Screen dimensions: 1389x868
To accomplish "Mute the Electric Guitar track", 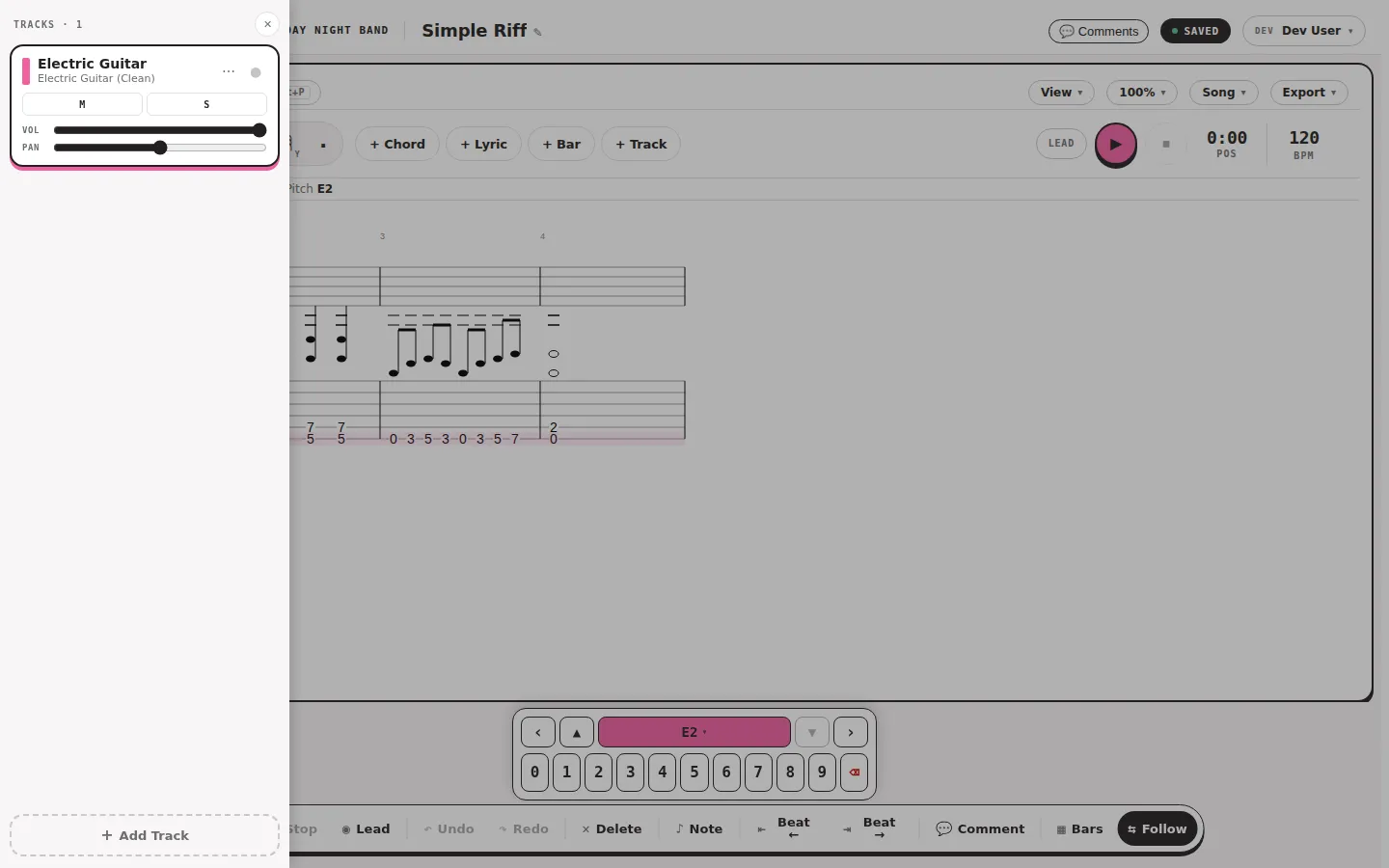I will click(82, 104).
